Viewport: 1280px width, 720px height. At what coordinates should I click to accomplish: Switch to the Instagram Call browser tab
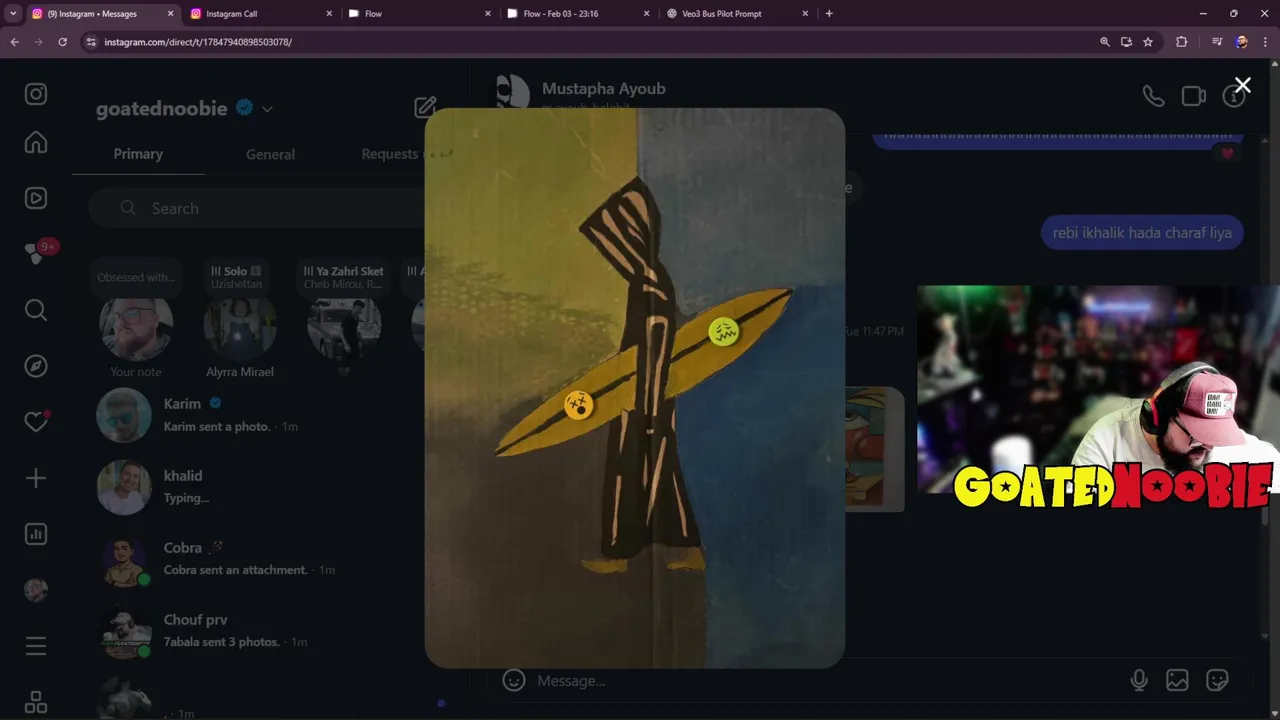coord(260,14)
